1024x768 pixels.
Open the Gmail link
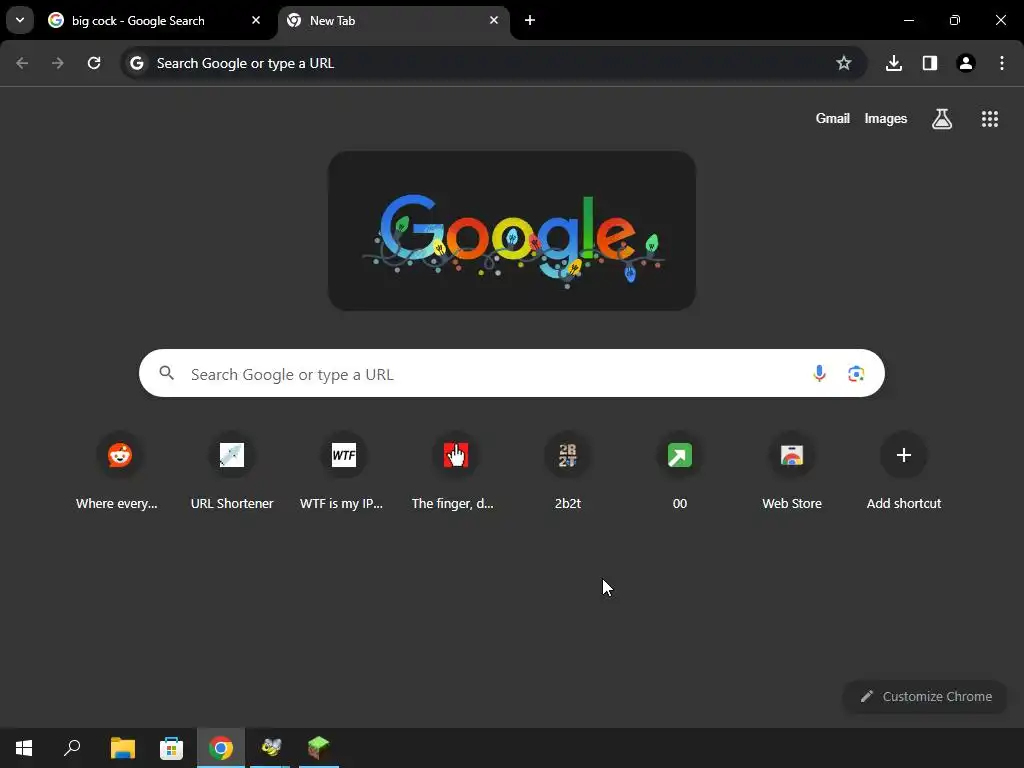click(x=833, y=119)
